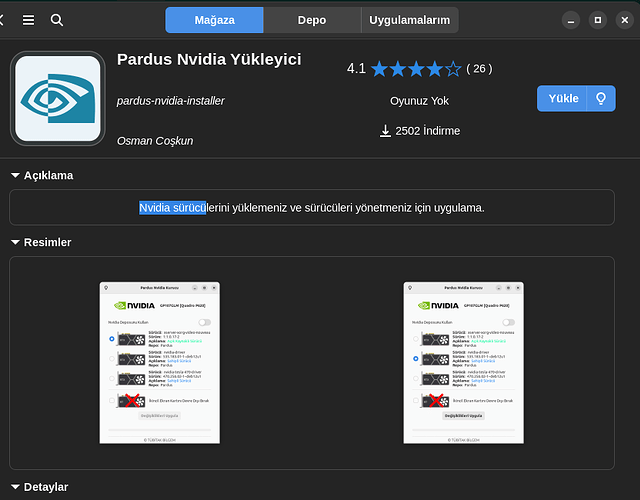
Task: Close the store window
Action: coord(624,20)
